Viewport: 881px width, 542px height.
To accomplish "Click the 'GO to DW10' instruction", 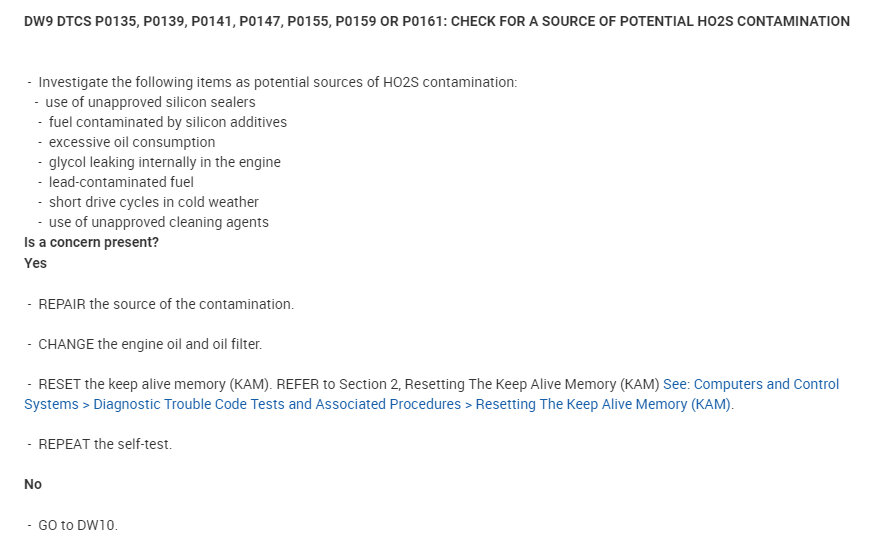I will (x=78, y=524).
